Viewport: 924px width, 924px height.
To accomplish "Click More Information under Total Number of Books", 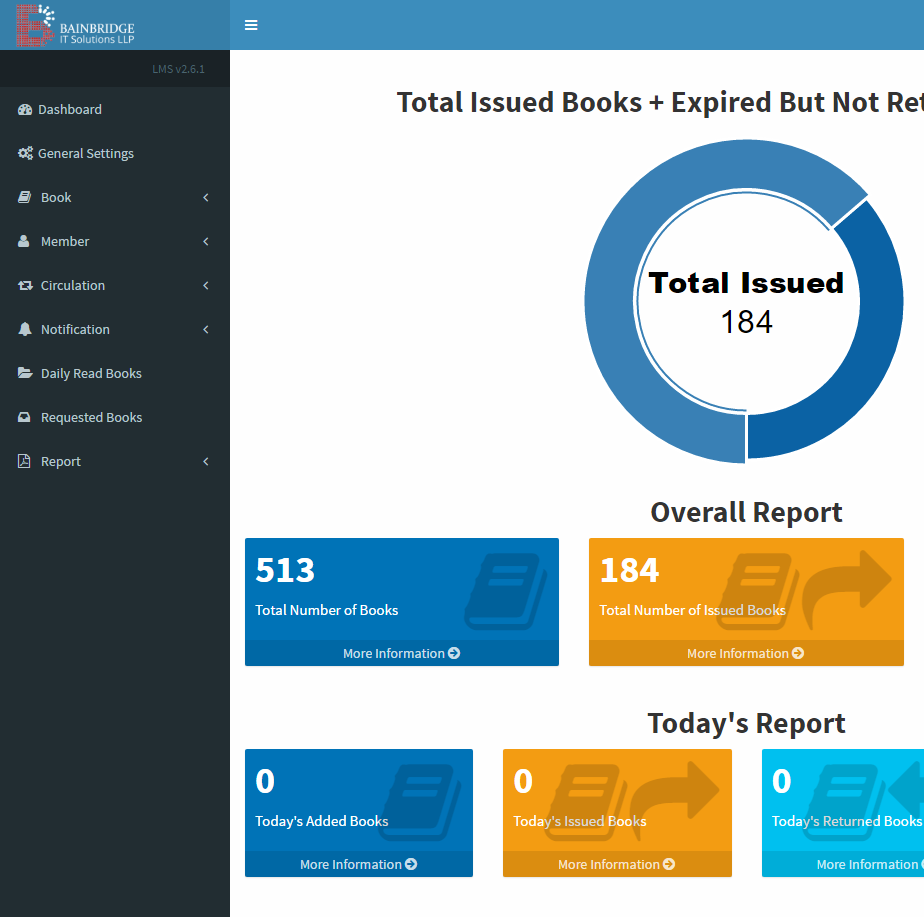I will click(401, 653).
